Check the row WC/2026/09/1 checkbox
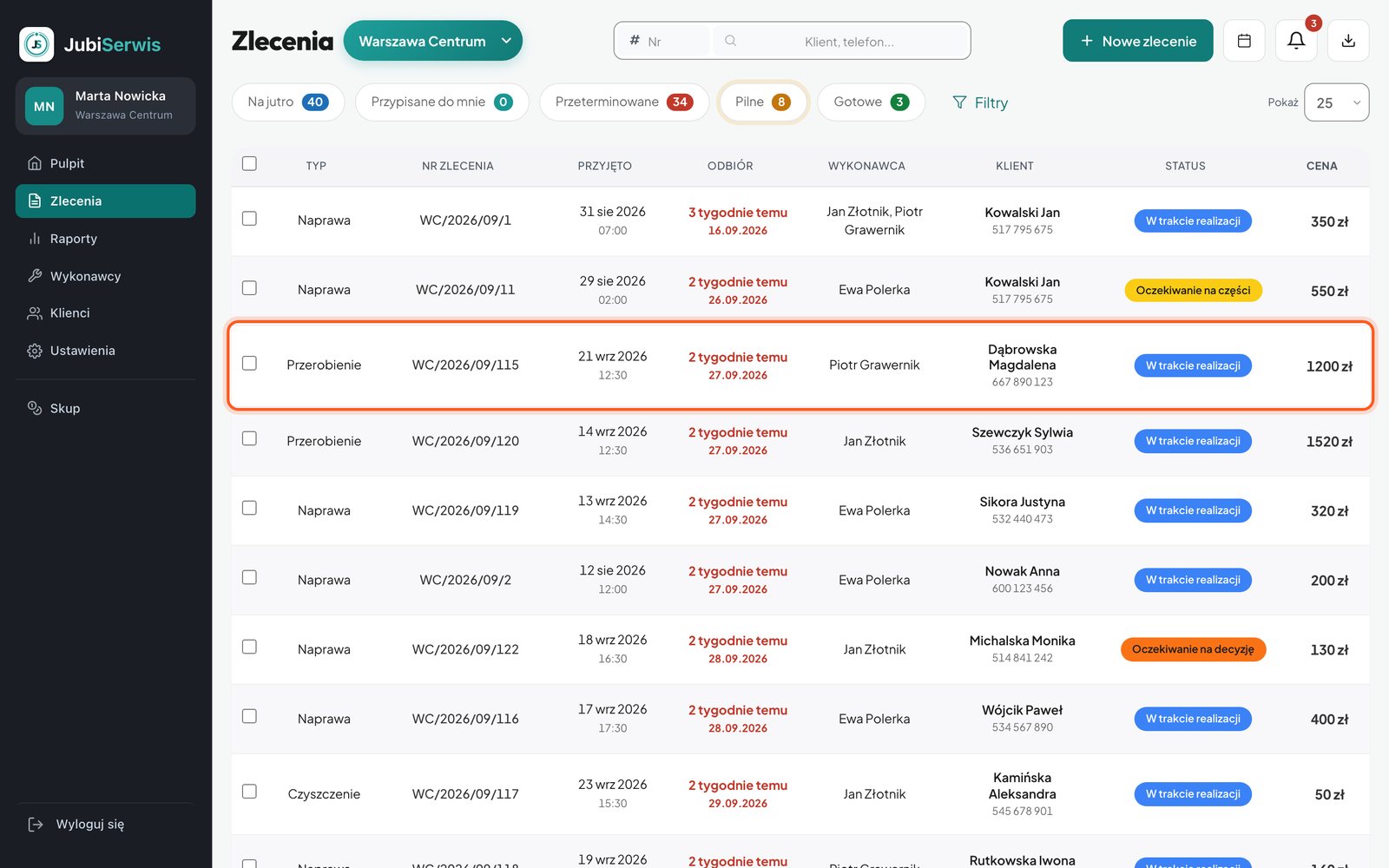Screen dimensions: 1389x868 tap(249, 219)
